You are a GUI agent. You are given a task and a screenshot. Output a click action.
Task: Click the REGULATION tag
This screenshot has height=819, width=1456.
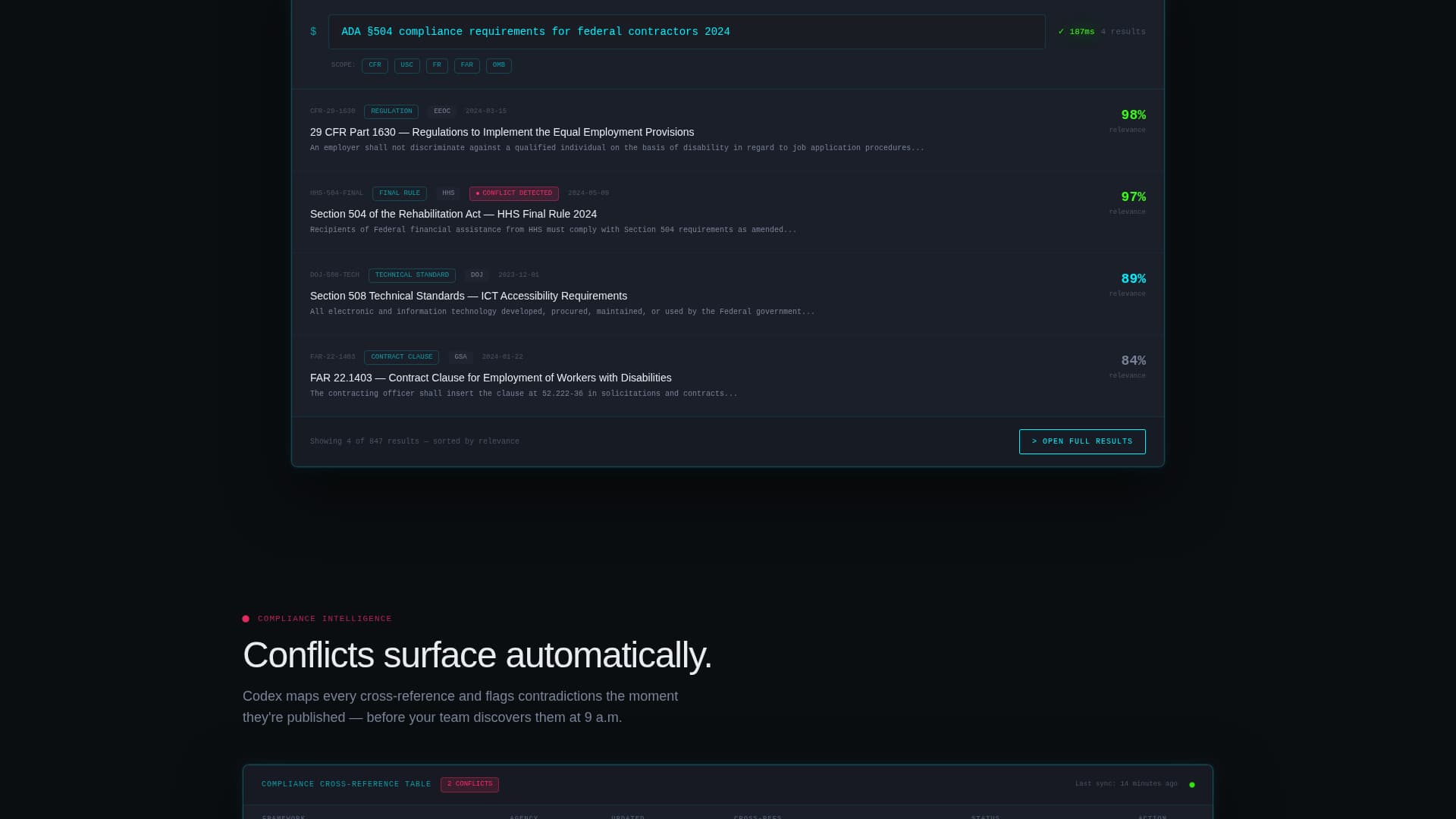391,111
